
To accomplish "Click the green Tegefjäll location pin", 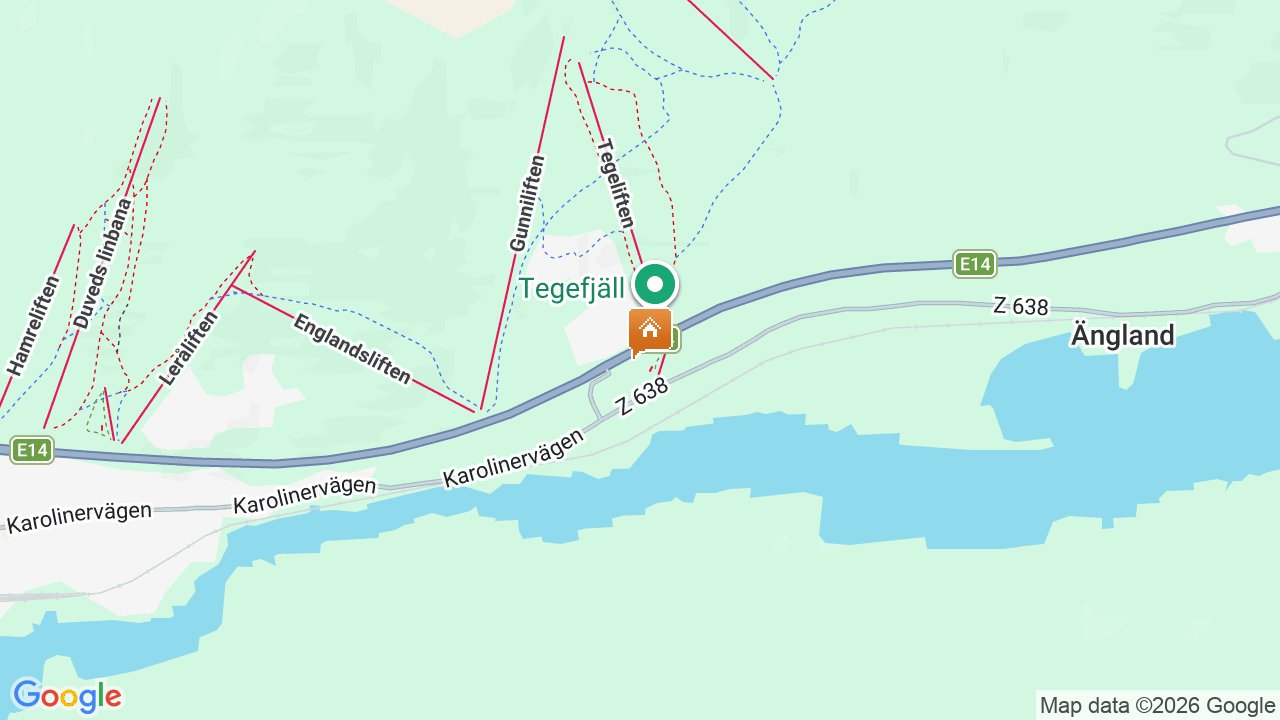I will pos(655,284).
